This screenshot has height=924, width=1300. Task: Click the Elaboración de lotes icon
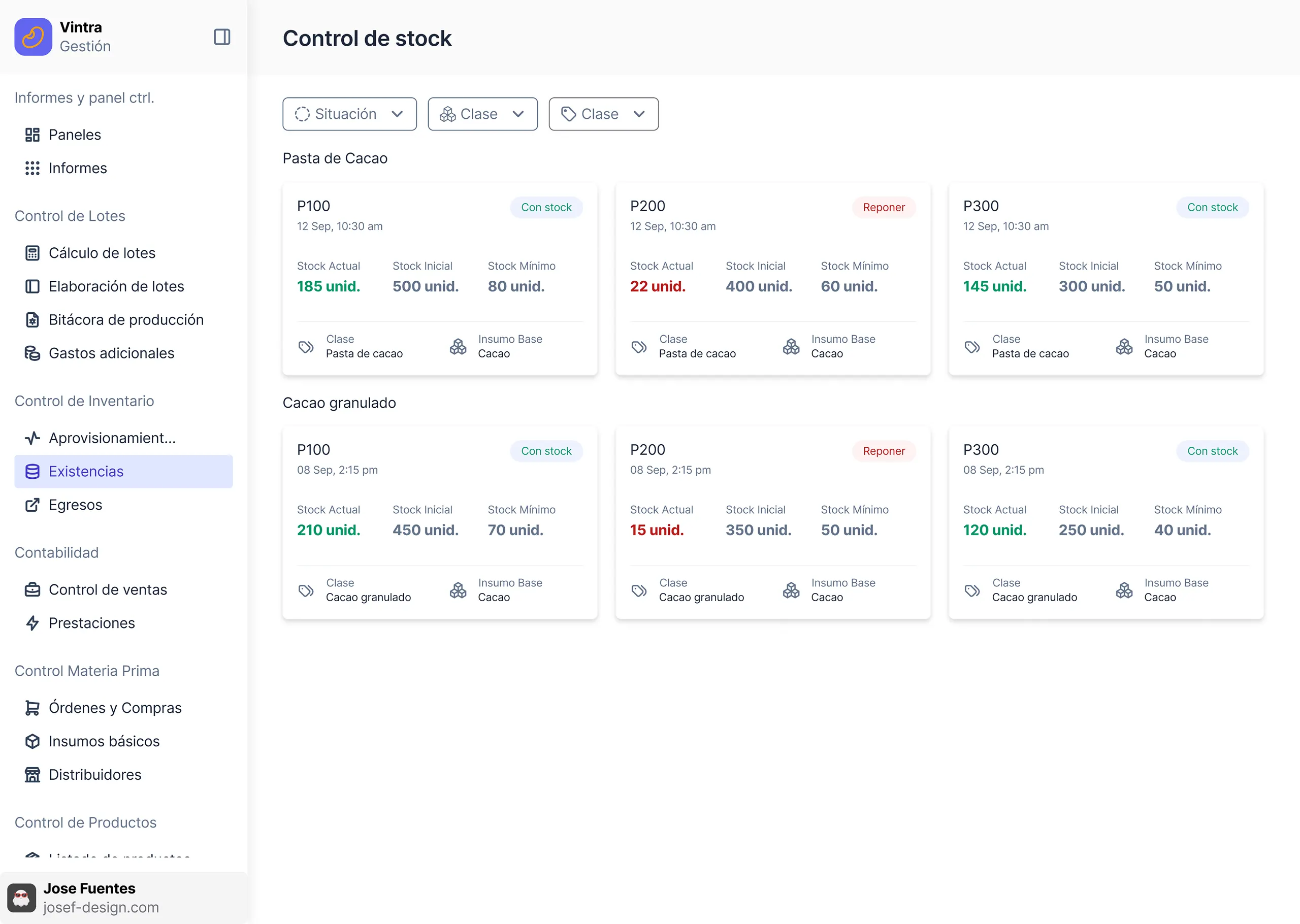[x=32, y=286]
